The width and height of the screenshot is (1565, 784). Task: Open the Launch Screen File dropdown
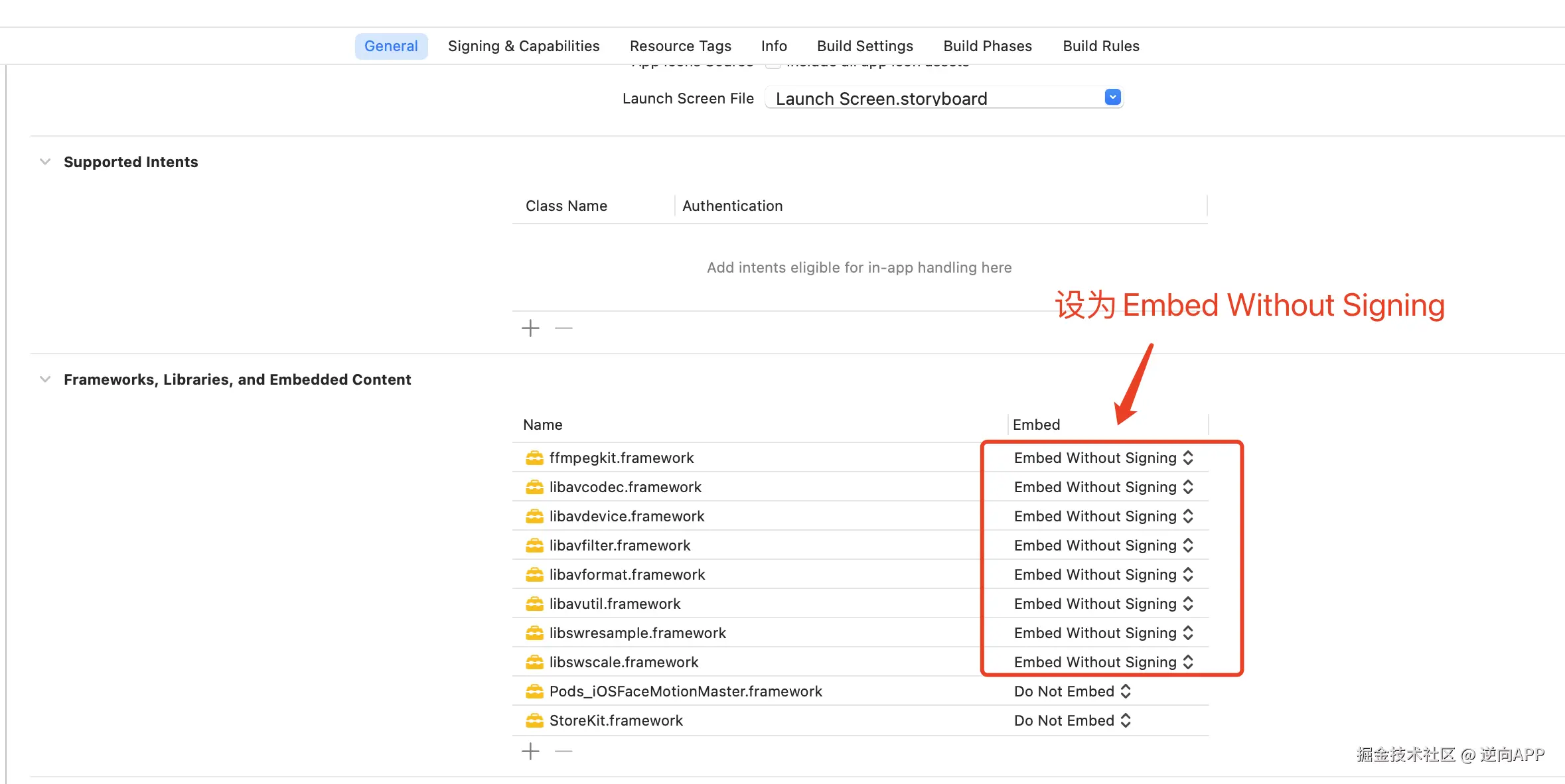[1113, 98]
